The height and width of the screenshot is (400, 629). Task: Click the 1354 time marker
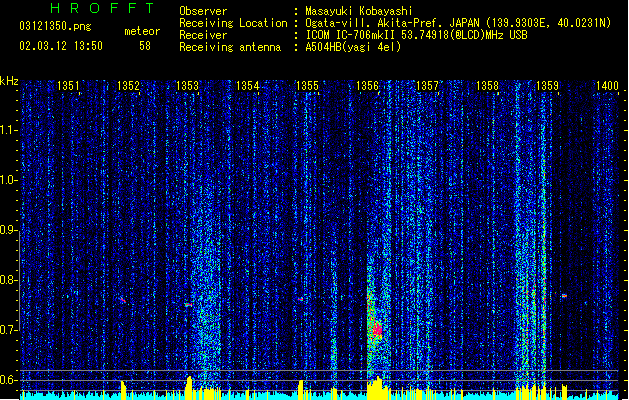pos(248,86)
